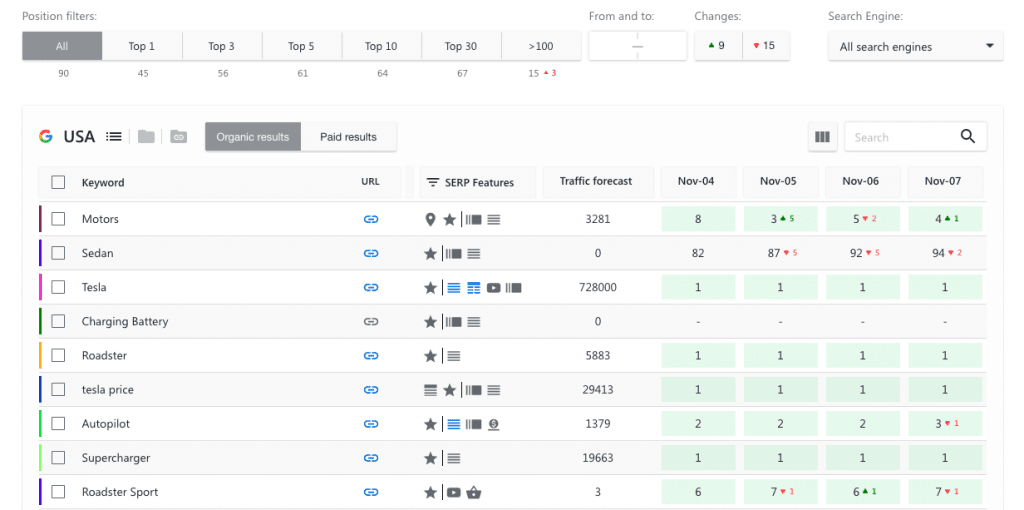Click the local pack pin icon for Motors
This screenshot has width=1024, height=510.
430,219
